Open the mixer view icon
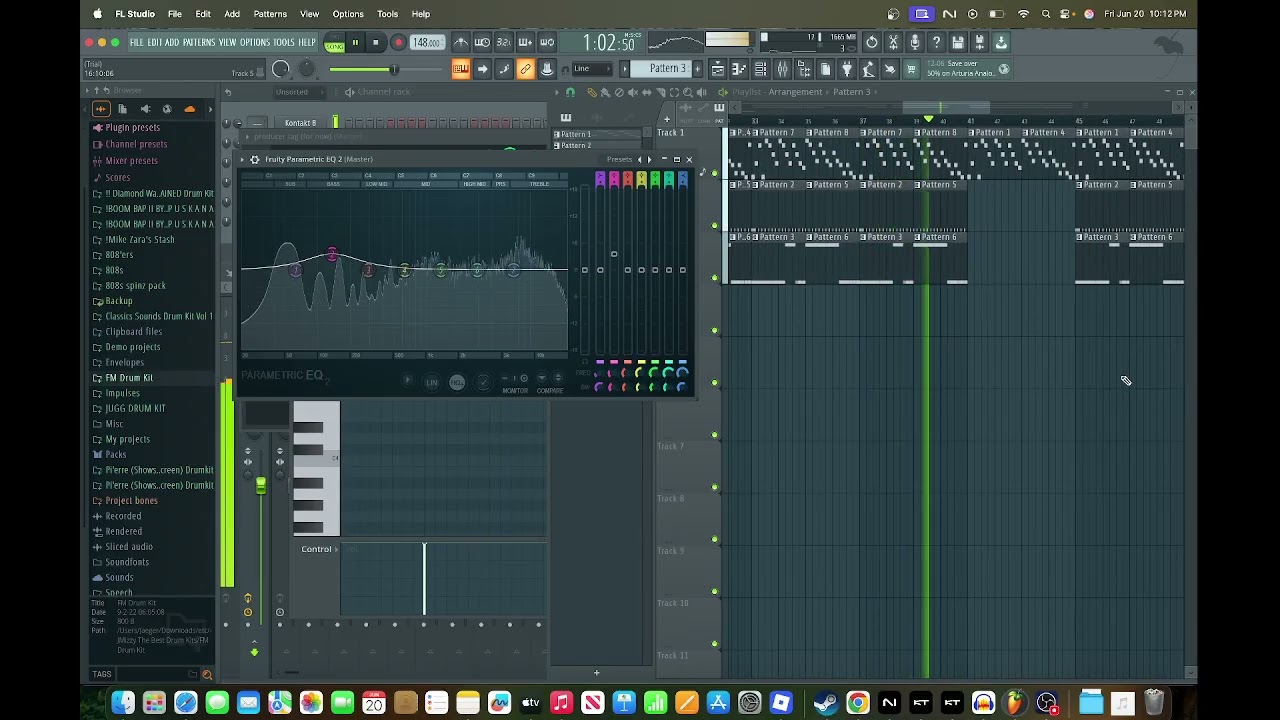The image size is (1280, 720). (x=782, y=69)
